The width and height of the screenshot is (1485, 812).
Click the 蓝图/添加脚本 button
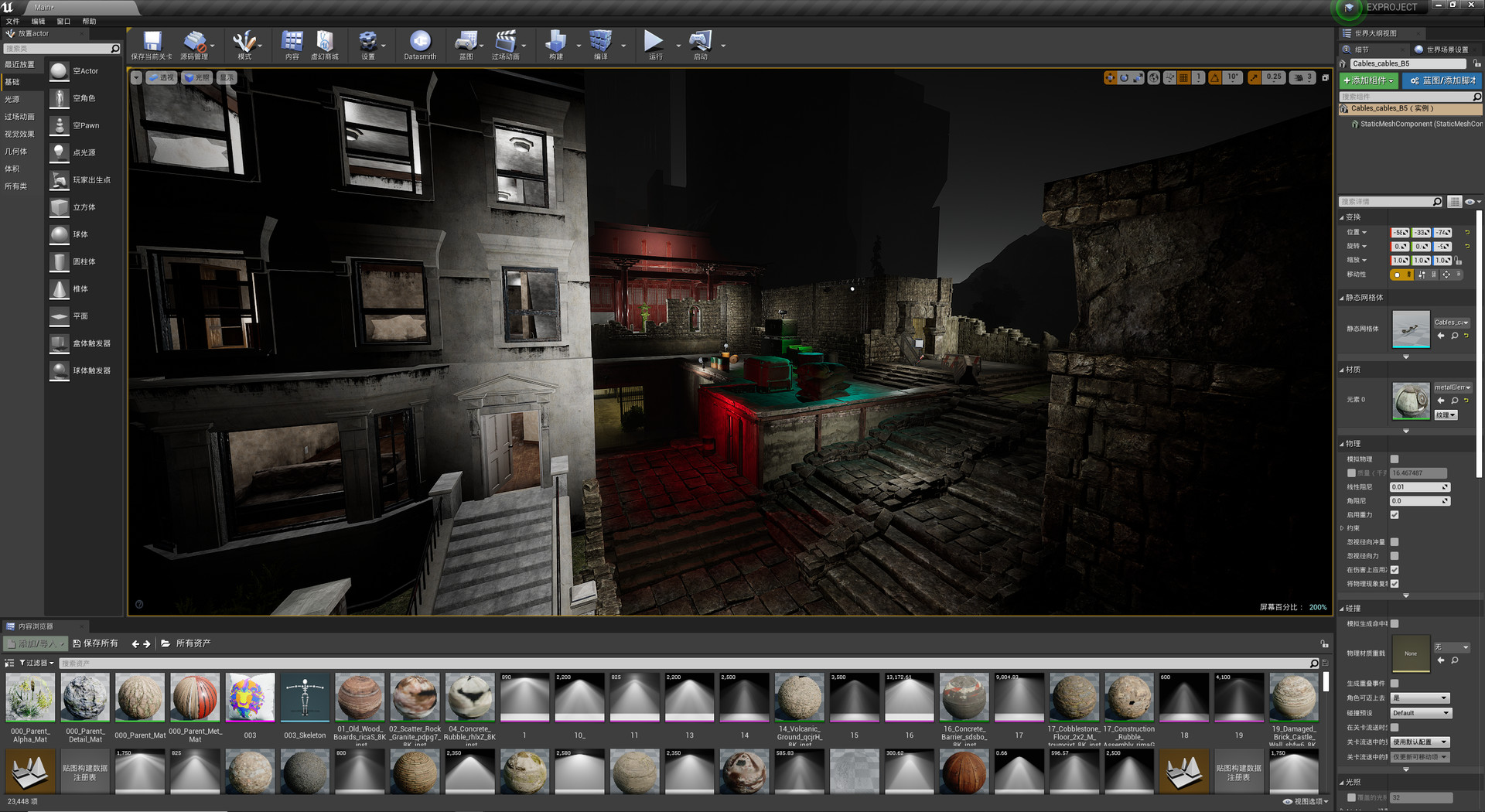coord(1441,80)
